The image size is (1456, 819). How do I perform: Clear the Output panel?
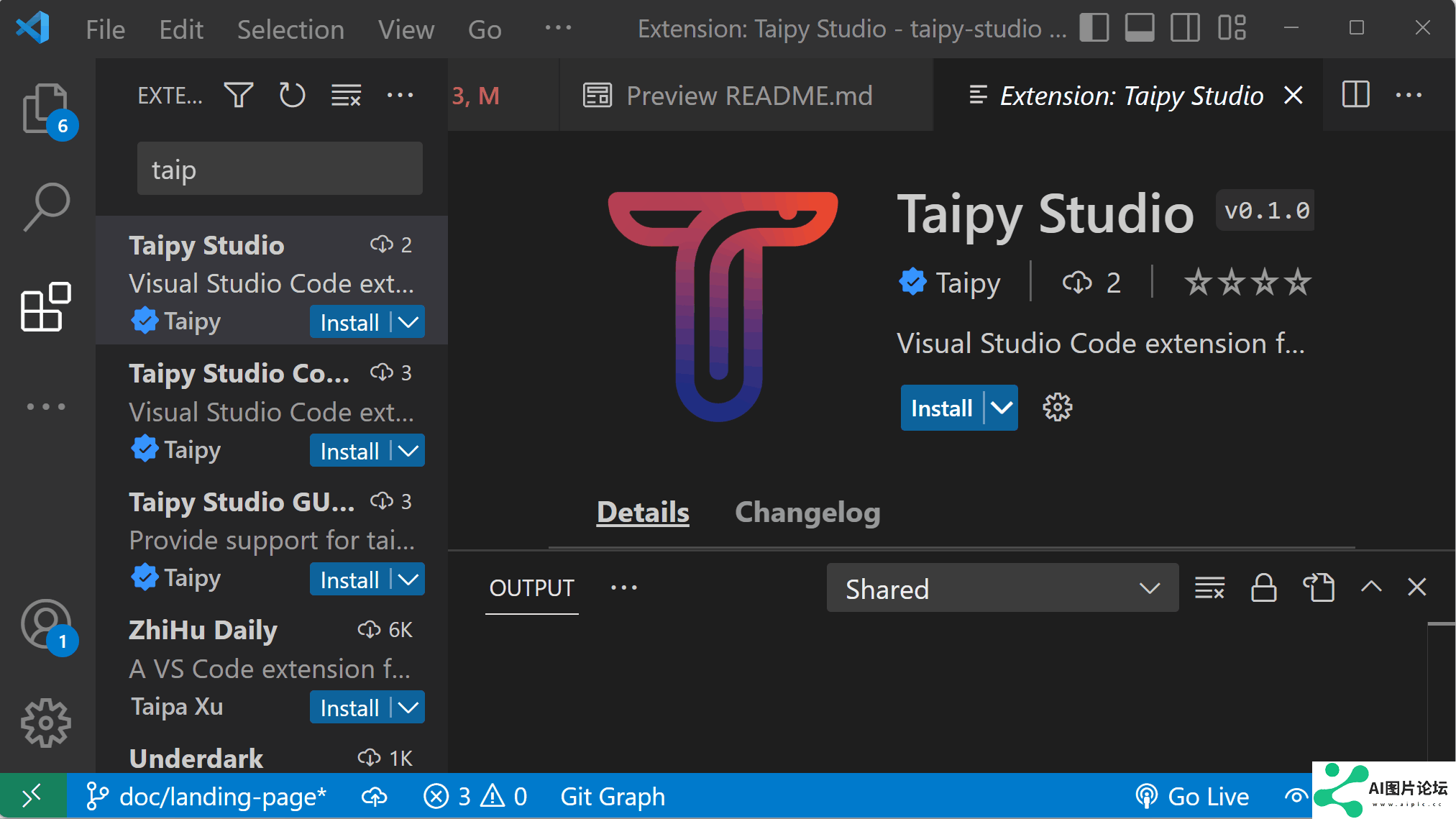pyautogui.click(x=1209, y=588)
